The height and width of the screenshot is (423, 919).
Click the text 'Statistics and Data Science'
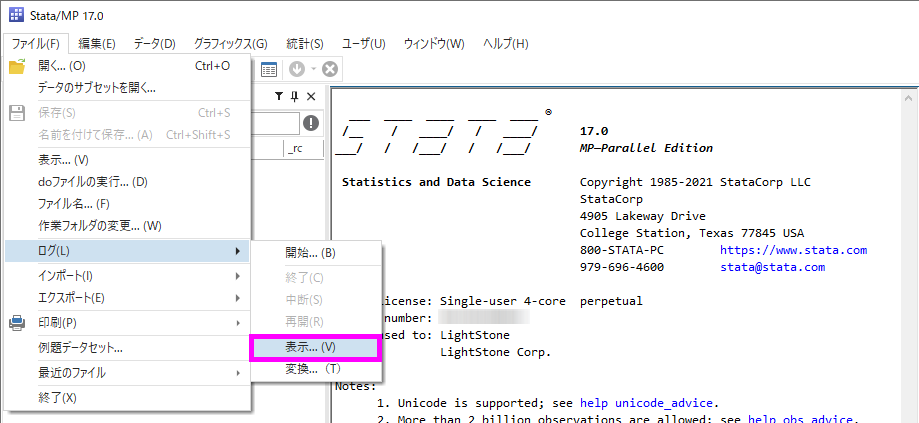[x=436, y=182]
